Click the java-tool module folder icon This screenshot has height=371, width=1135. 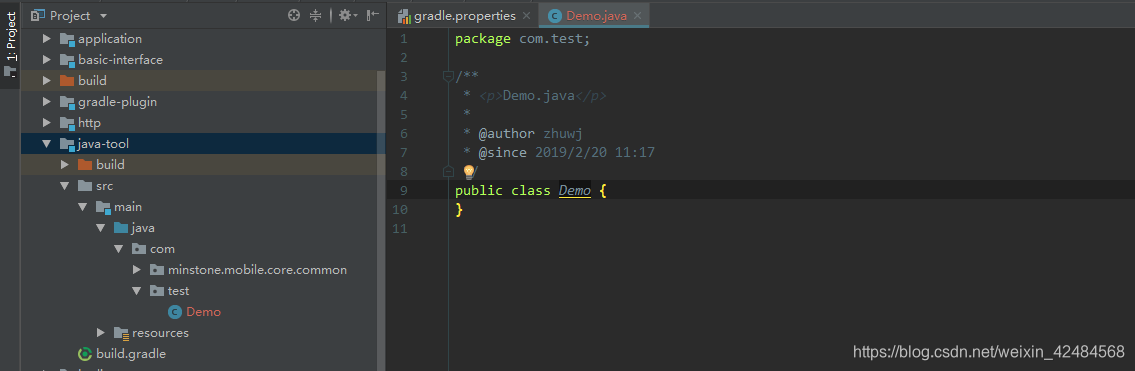(67, 144)
